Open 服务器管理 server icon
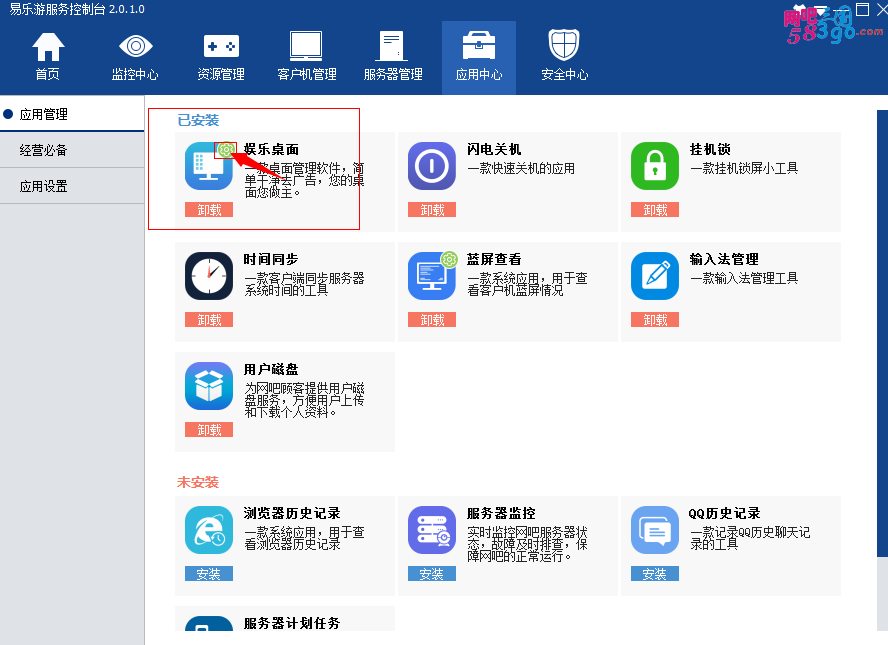Viewport: 888px width, 645px height. tap(391, 46)
